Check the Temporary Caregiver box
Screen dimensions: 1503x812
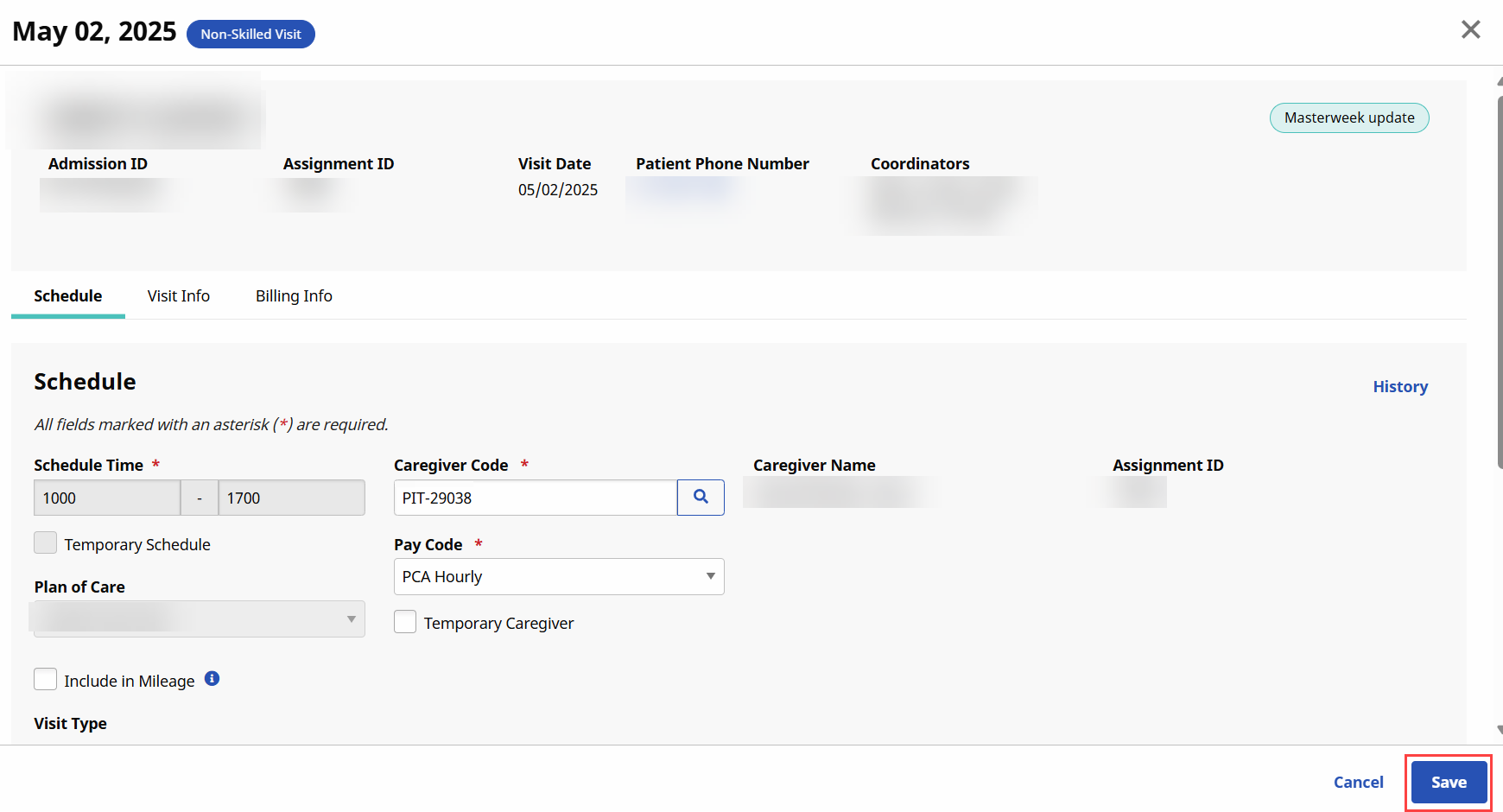pos(405,622)
